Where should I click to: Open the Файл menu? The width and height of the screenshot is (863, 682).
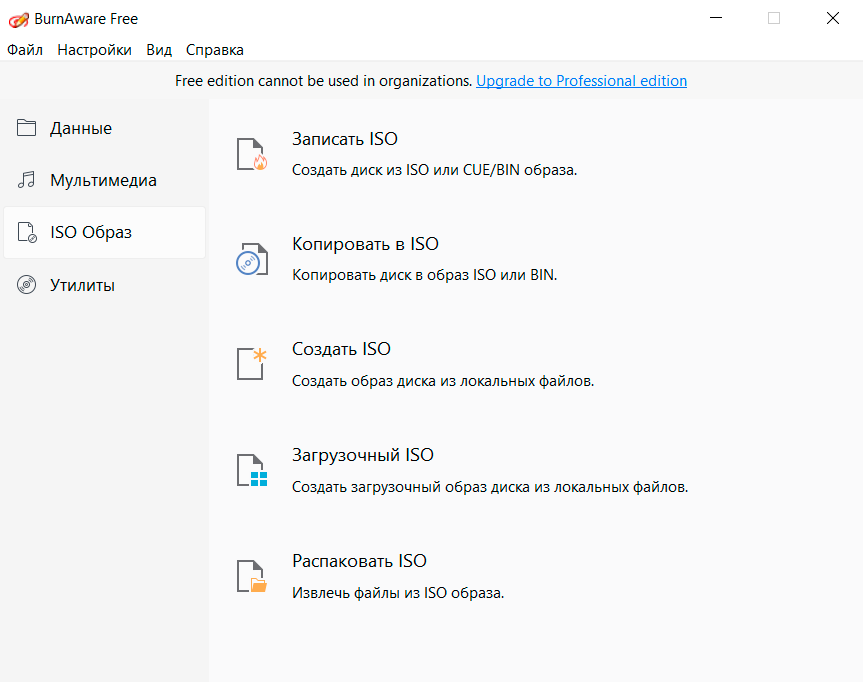click(x=25, y=50)
